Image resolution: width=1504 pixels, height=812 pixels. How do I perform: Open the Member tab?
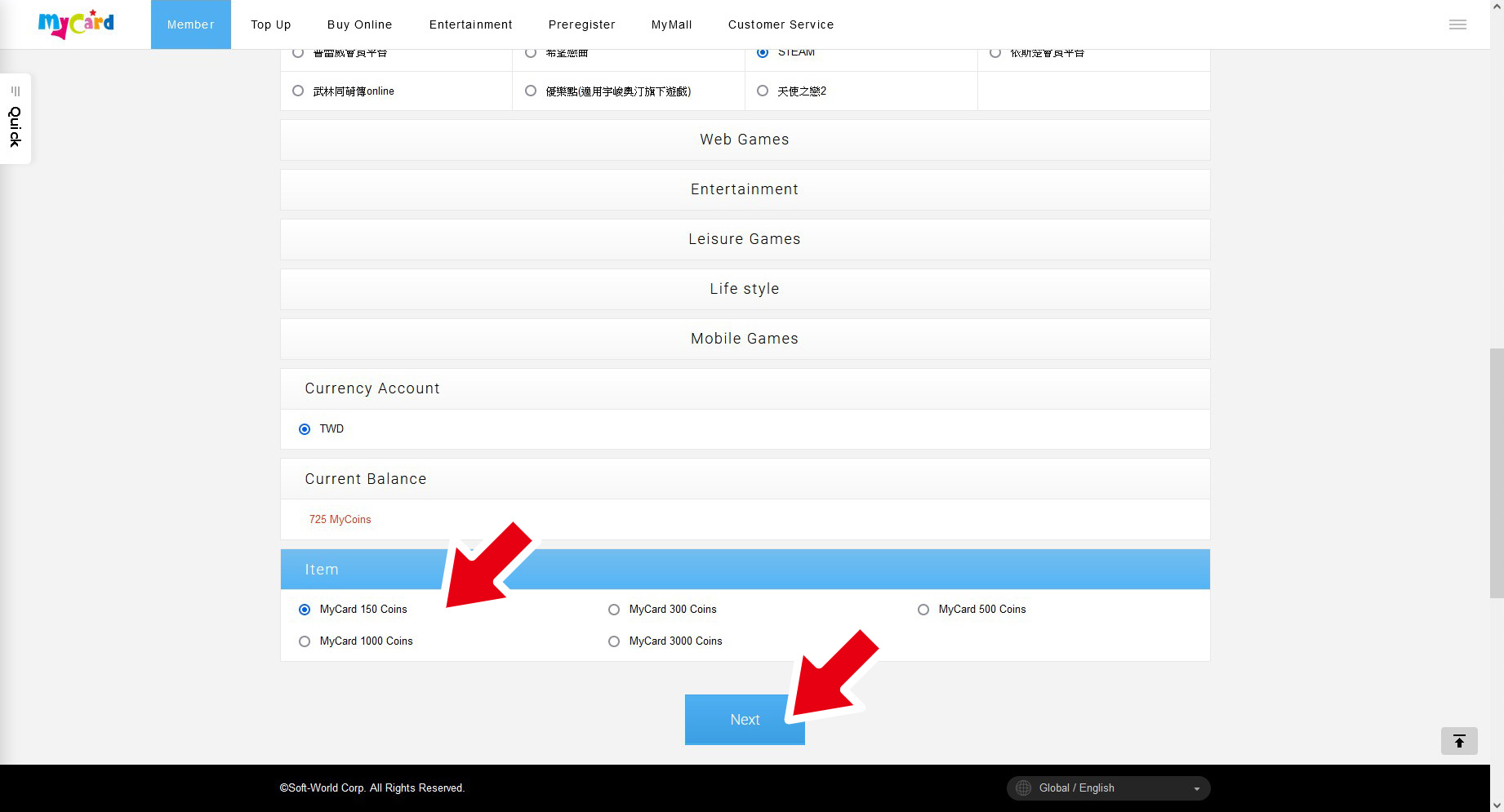tap(191, 24)
